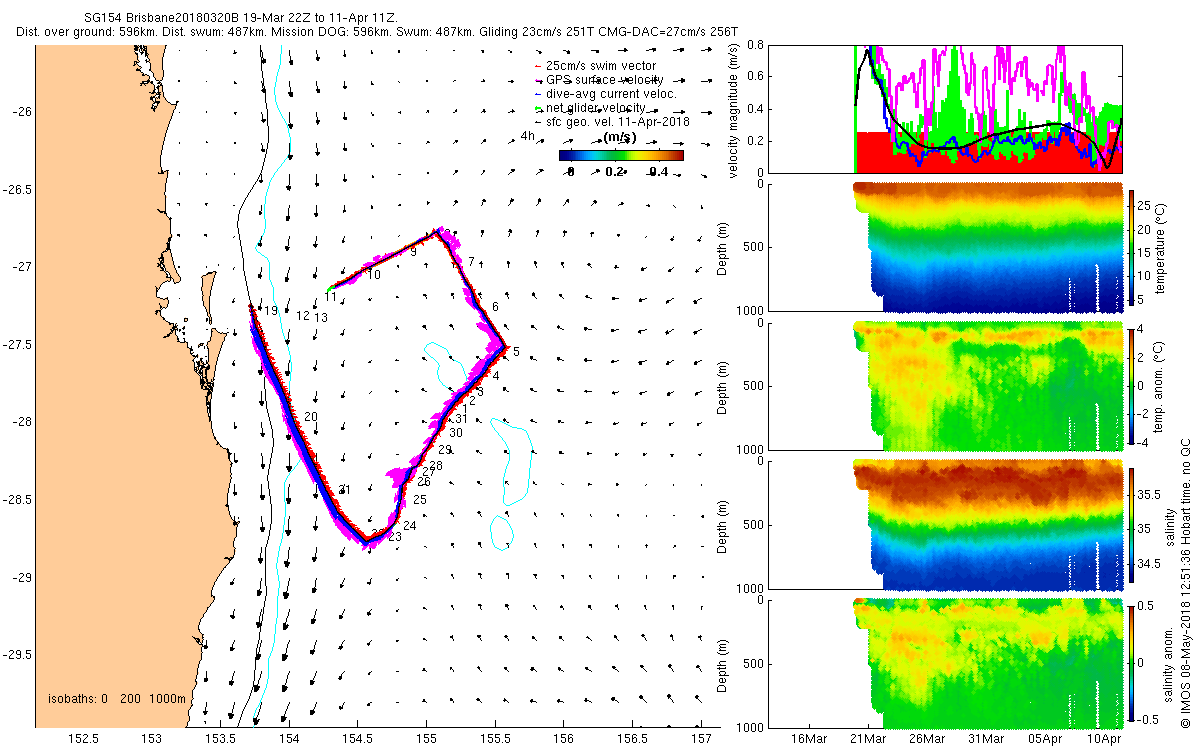Click day marker '19' on the glider track
Screen dimensions: 1200x750
tap(270, 311)
